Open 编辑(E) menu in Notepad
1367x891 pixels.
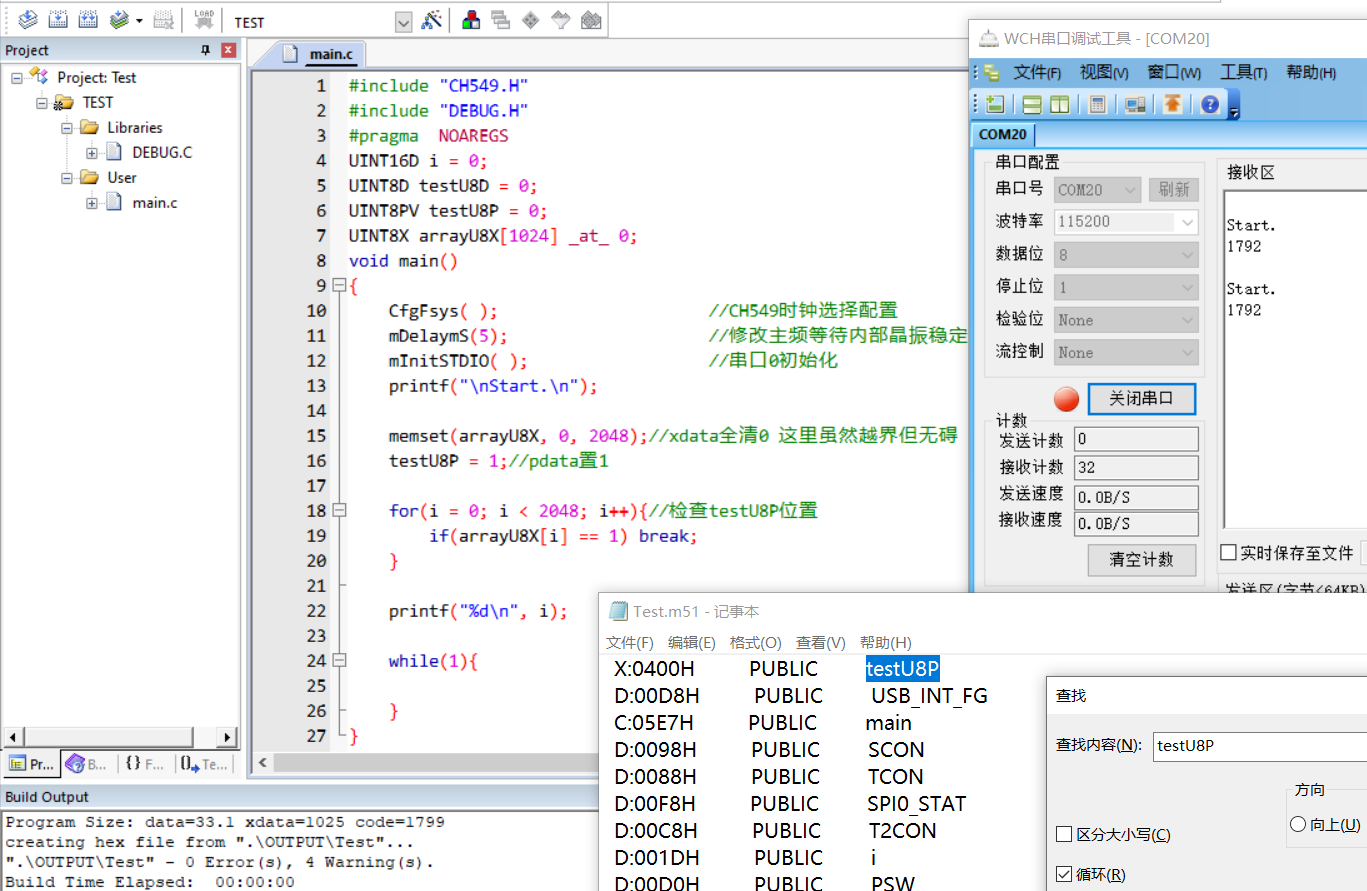[692, 643]
